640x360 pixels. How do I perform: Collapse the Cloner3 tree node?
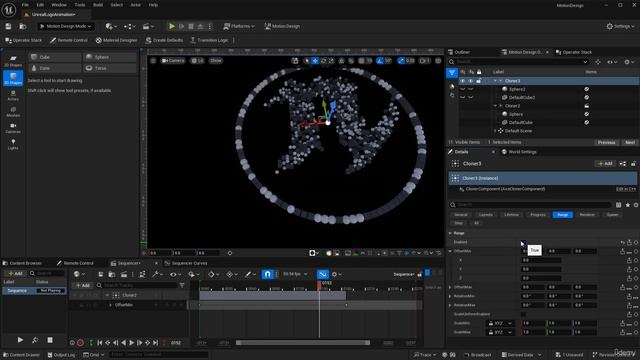tap(496, 81)
